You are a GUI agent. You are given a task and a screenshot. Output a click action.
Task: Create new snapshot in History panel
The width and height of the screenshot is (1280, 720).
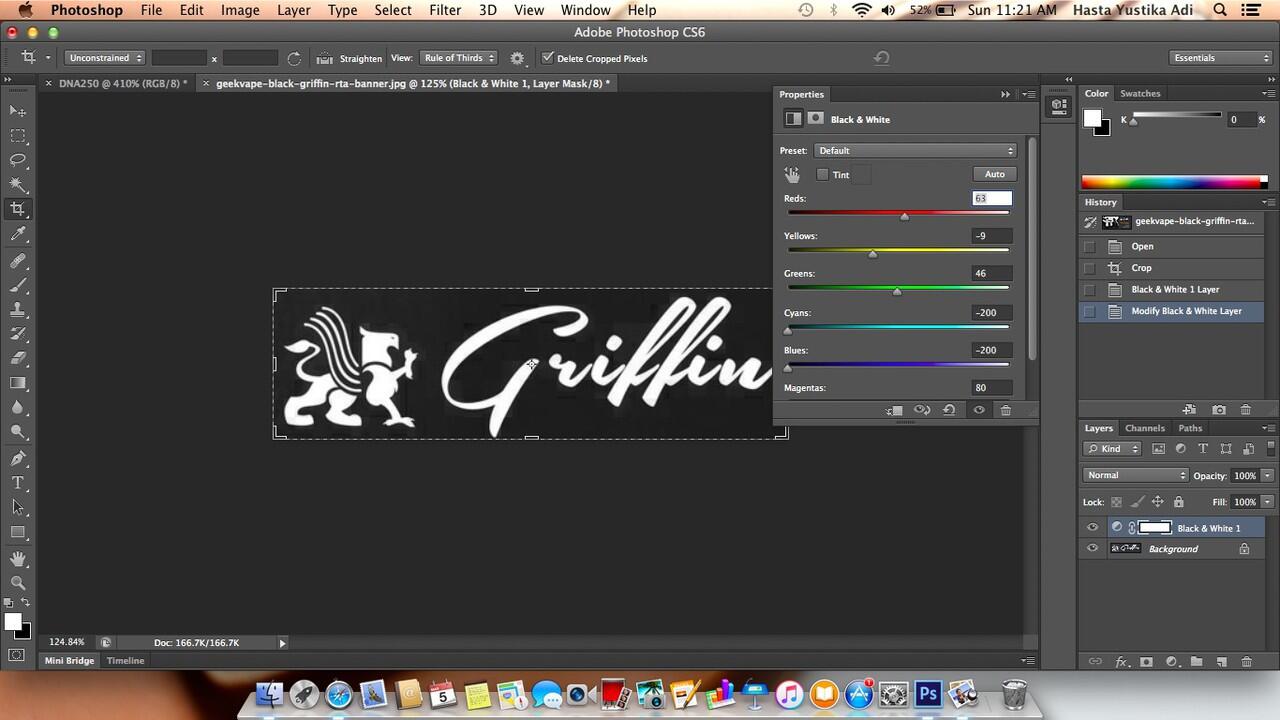[1219, 410]
